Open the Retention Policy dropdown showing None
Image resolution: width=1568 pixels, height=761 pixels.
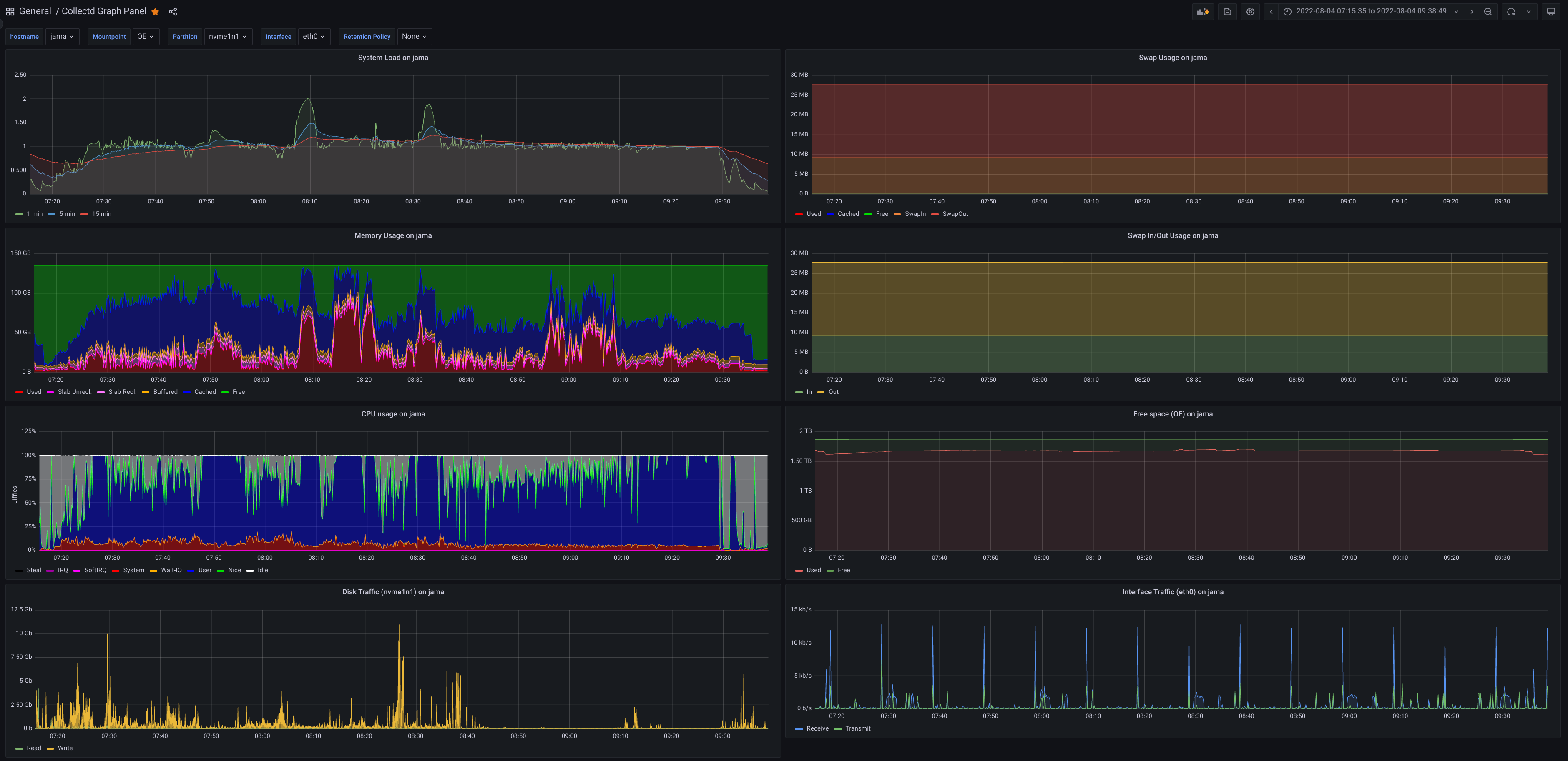pos(414,37)
